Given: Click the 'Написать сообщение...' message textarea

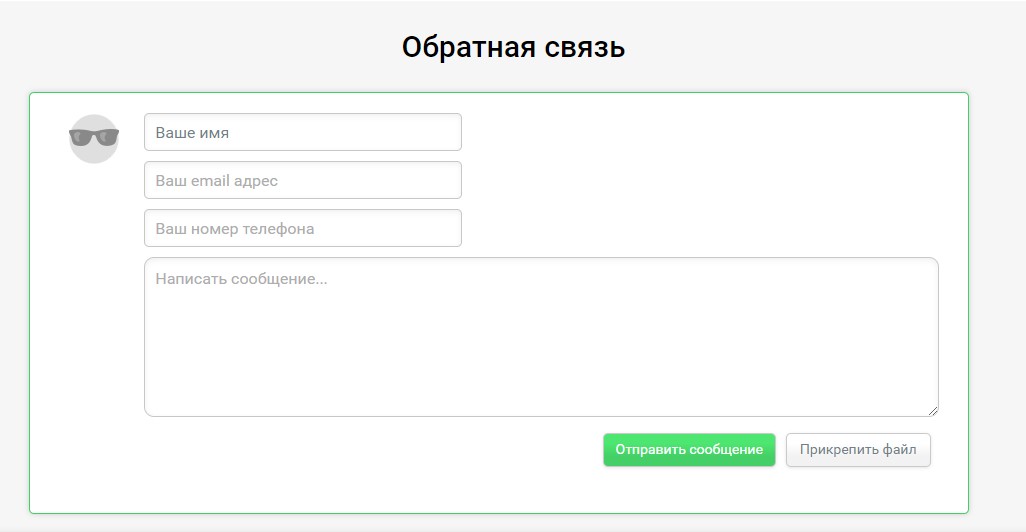Looking at the screenshot, I should 541,337.
